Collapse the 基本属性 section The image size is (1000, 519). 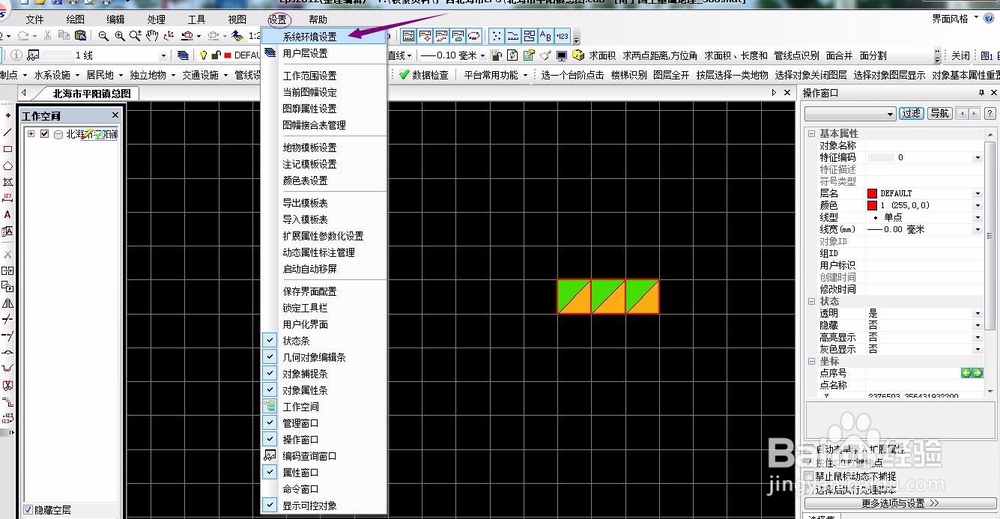click(812, 133)
